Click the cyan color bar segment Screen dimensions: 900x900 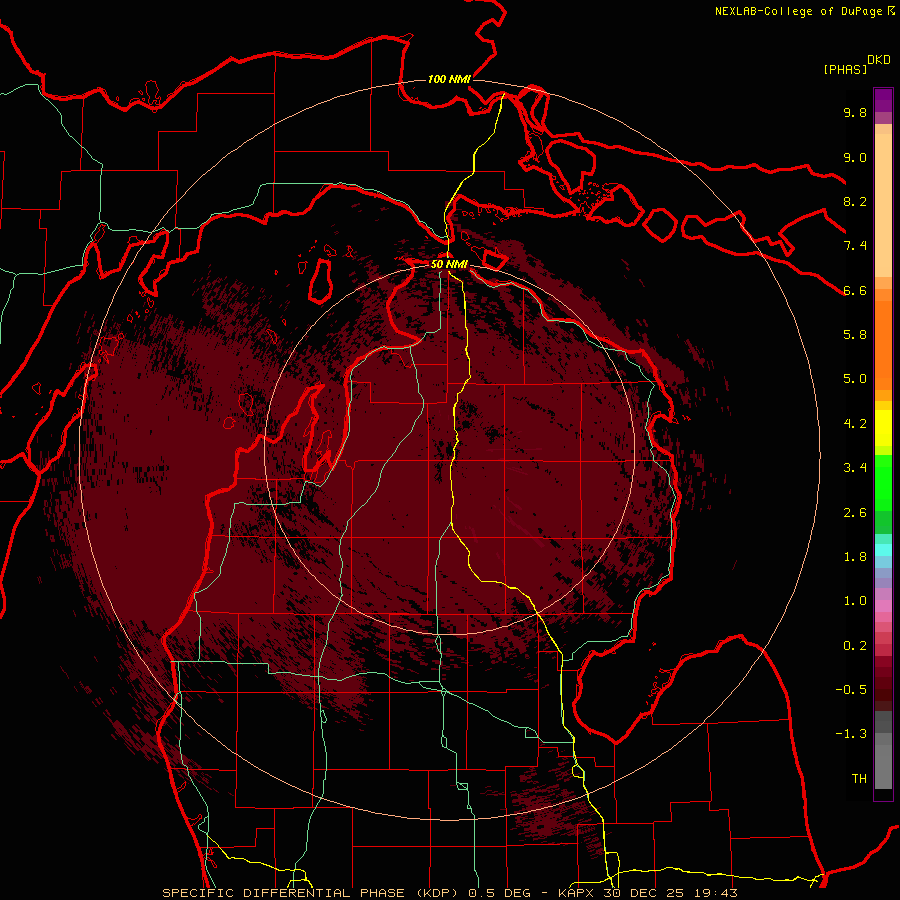883,550
